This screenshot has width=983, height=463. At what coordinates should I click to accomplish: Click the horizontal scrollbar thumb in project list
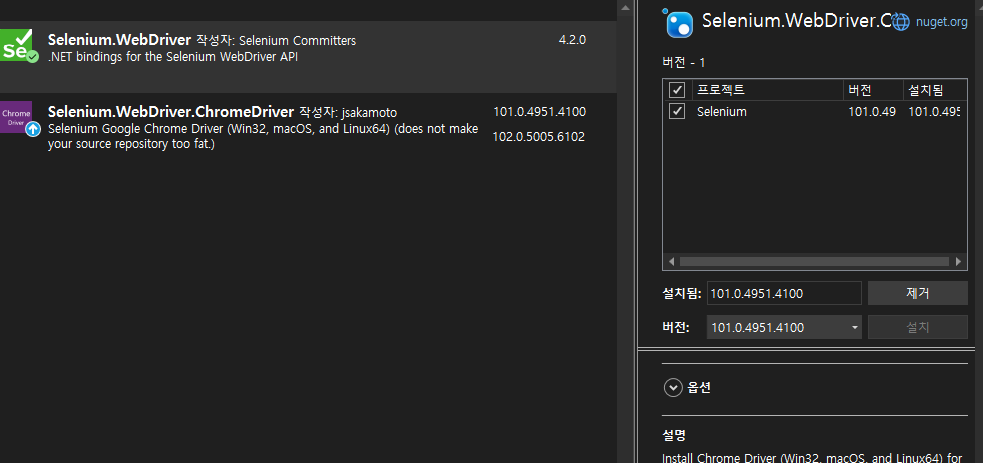pos(814,262)
